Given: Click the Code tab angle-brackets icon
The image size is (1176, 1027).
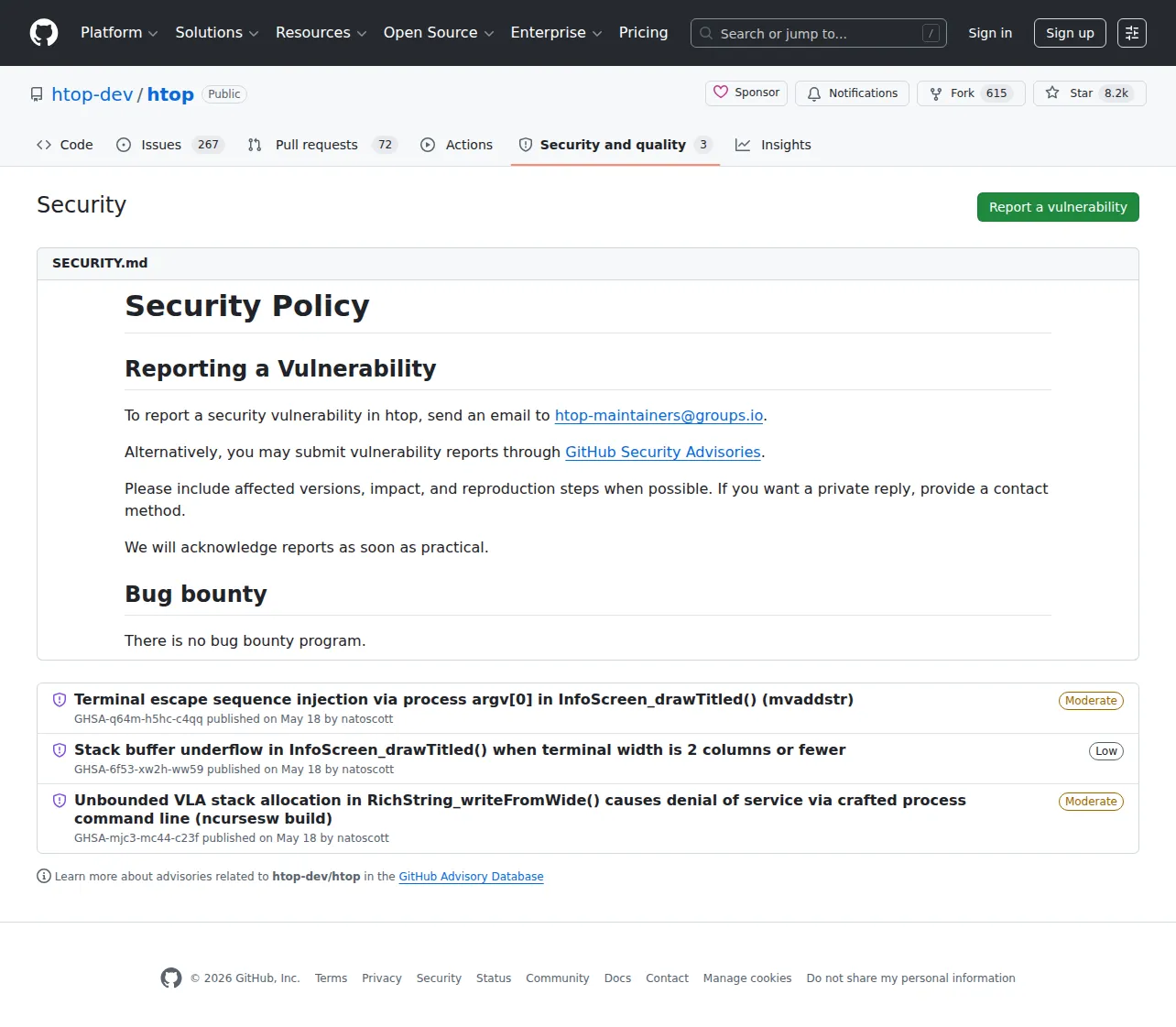Looking at the screenshot, I should [x=44, y=145].
